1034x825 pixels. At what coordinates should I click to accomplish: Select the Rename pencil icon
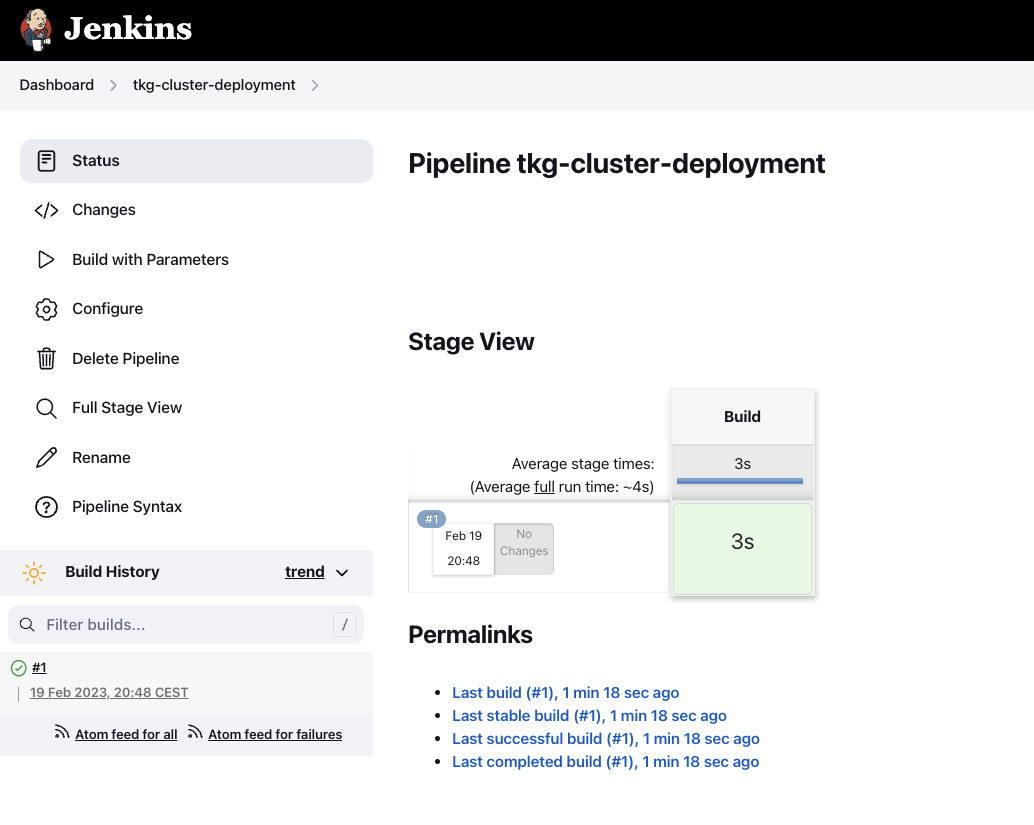(46, 457)
